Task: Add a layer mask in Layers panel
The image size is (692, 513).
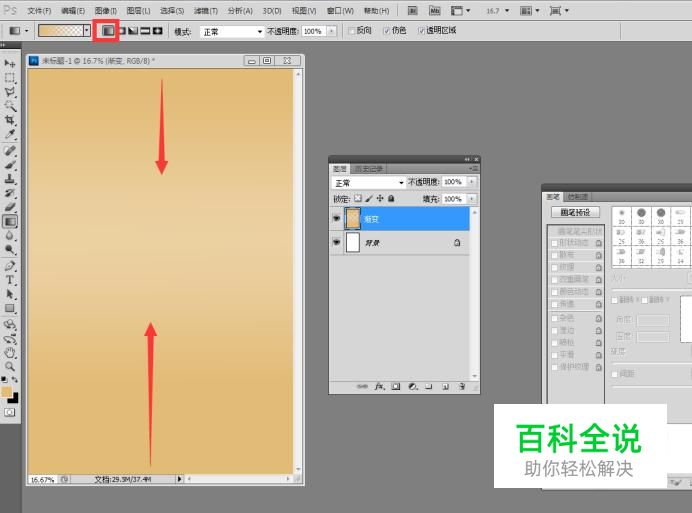Action: click(x=396, y=387)
